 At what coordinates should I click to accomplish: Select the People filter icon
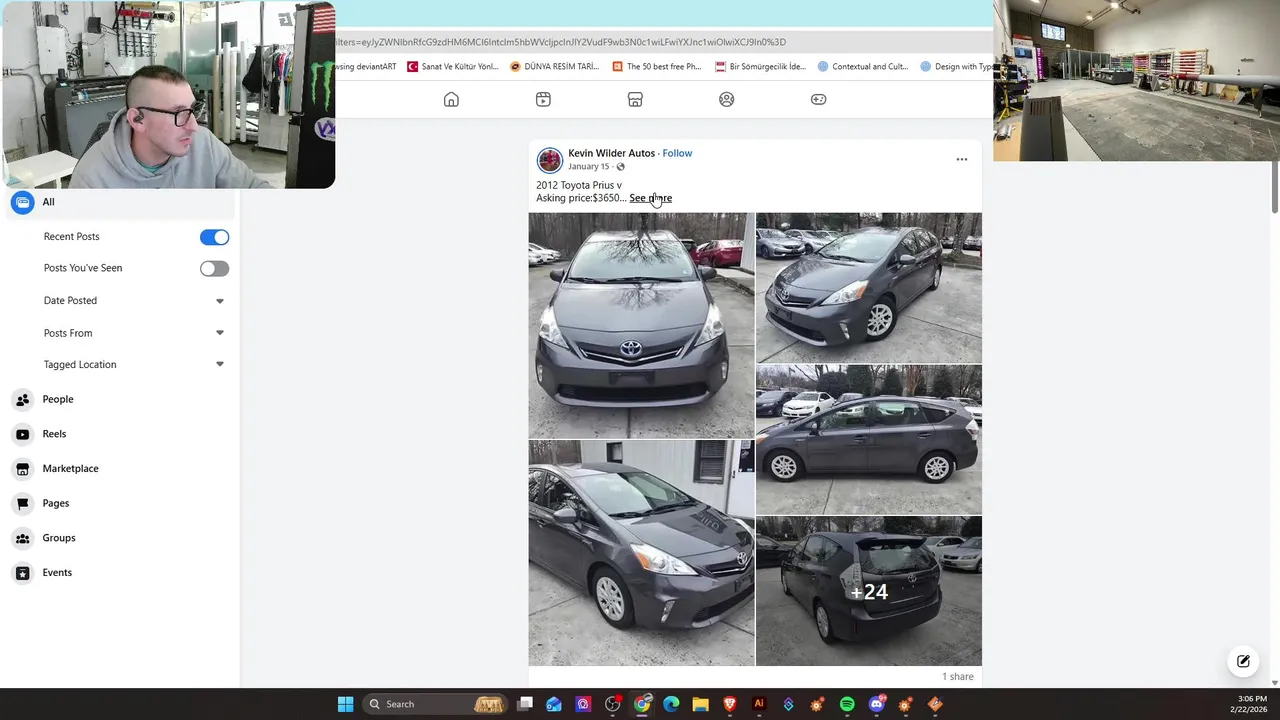[x=23, y=399]
